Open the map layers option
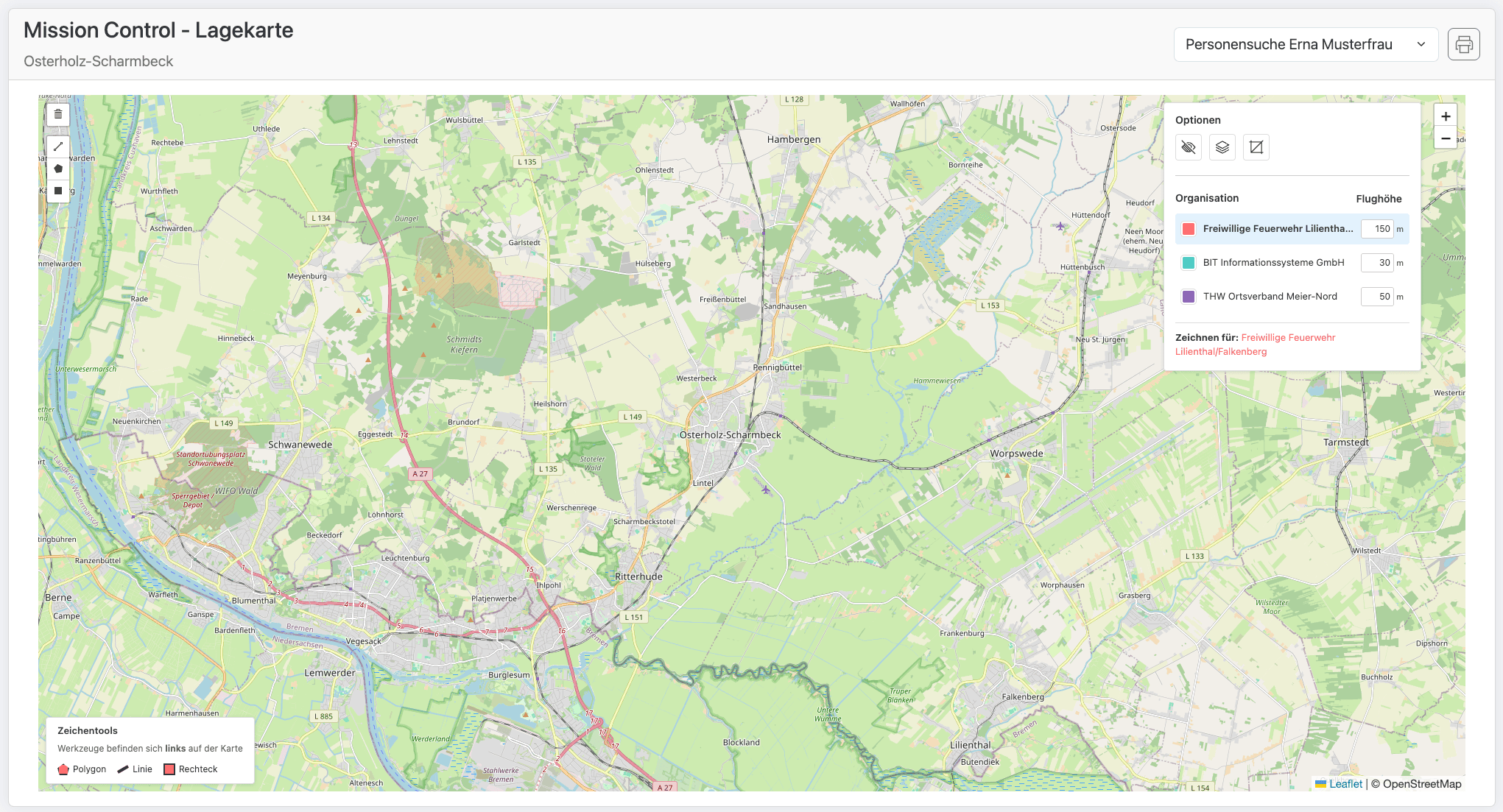This screenshot has width=1503, height=812. pos(1222,147)
